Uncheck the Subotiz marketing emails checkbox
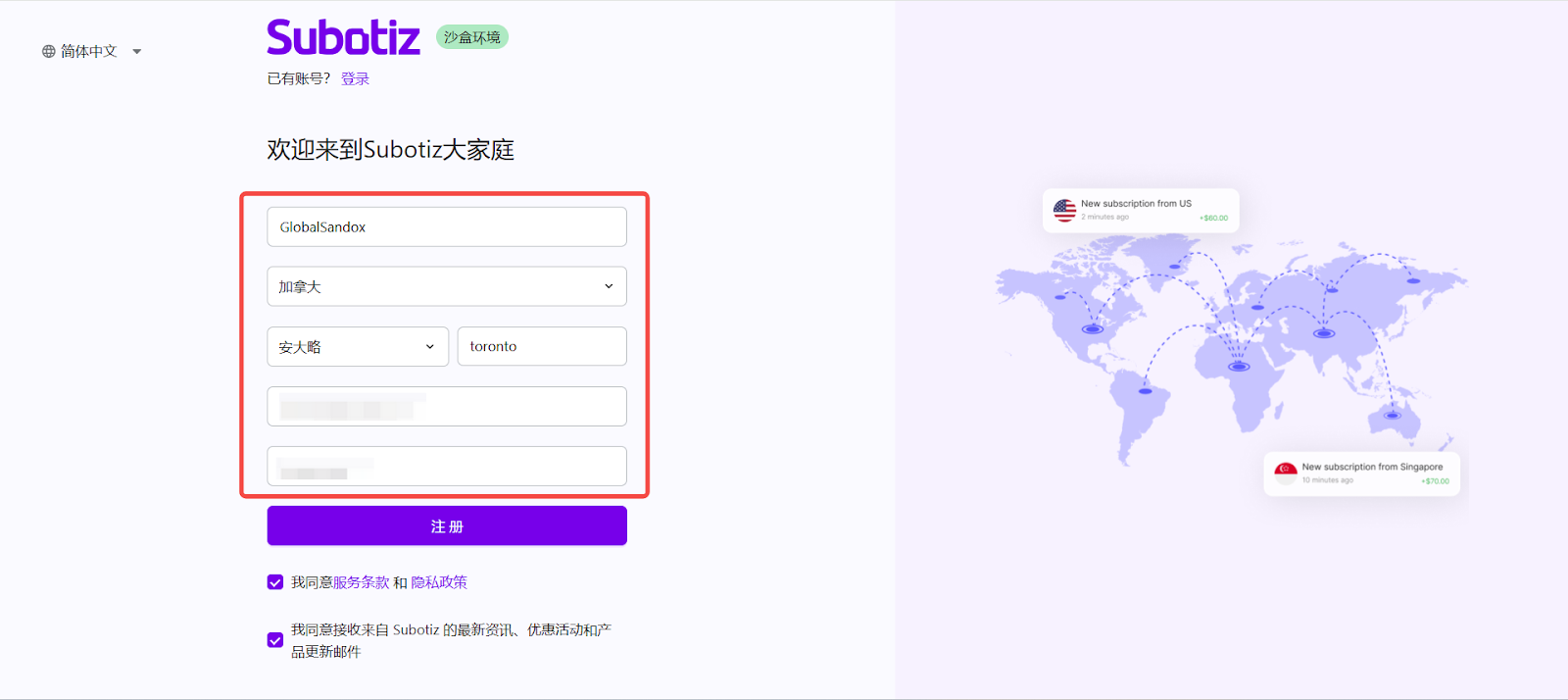Viewport: 1568px width, 700px height. click(x=275, y=640)
